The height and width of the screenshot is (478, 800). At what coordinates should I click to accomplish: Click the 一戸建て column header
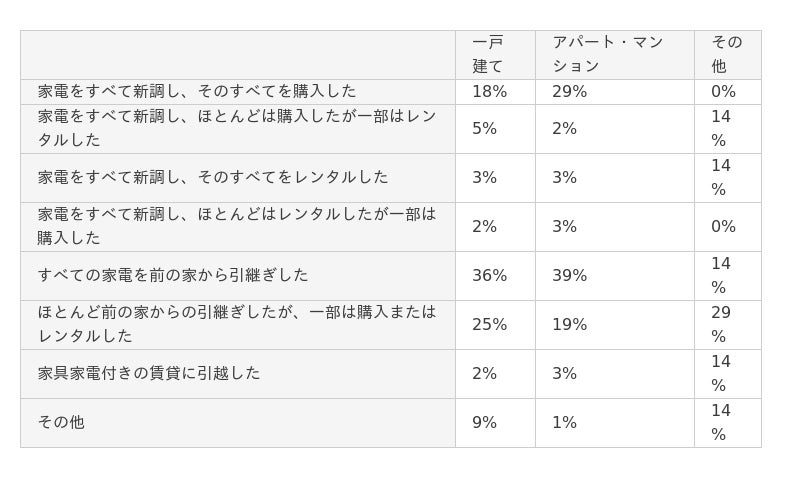(x=495, y=55)
